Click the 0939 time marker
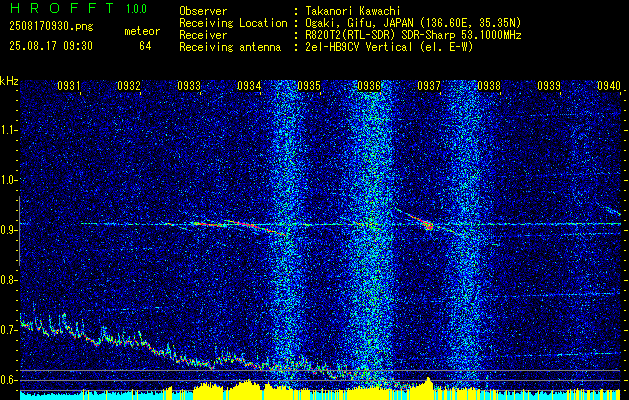 coord(549,85)
